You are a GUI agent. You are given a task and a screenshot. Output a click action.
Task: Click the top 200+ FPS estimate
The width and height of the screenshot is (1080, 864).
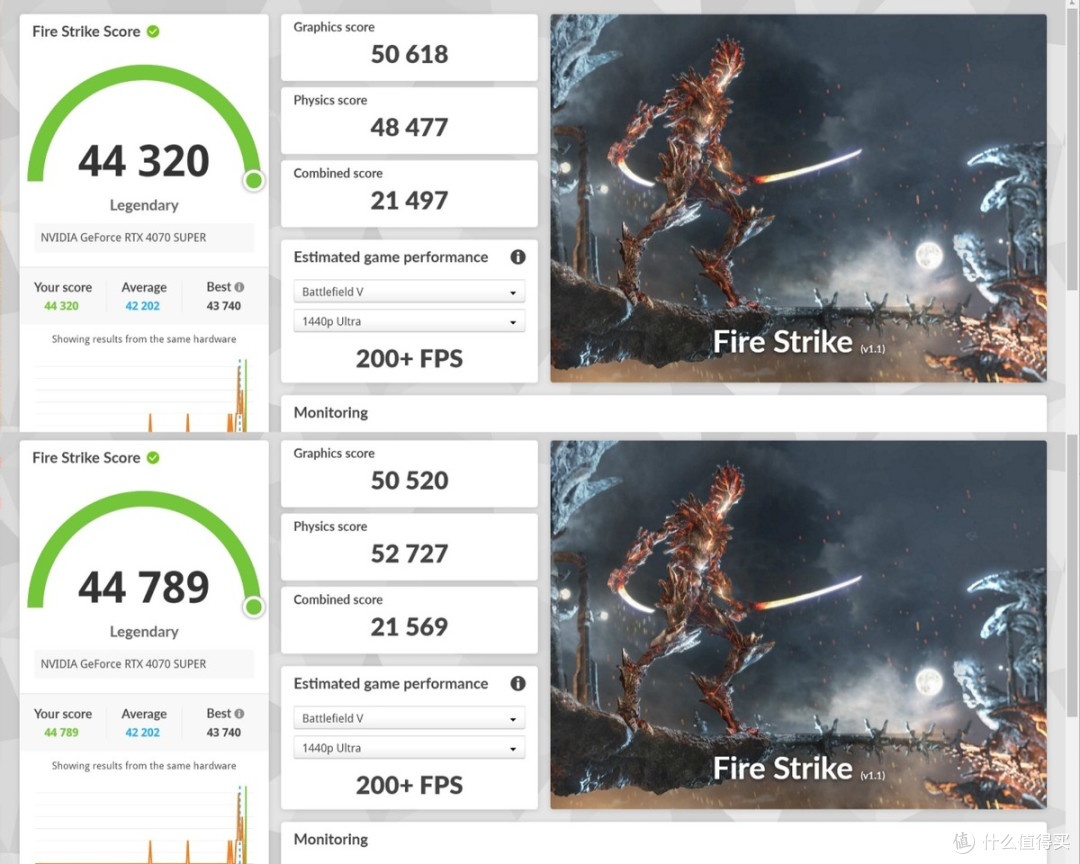point(409,359)
